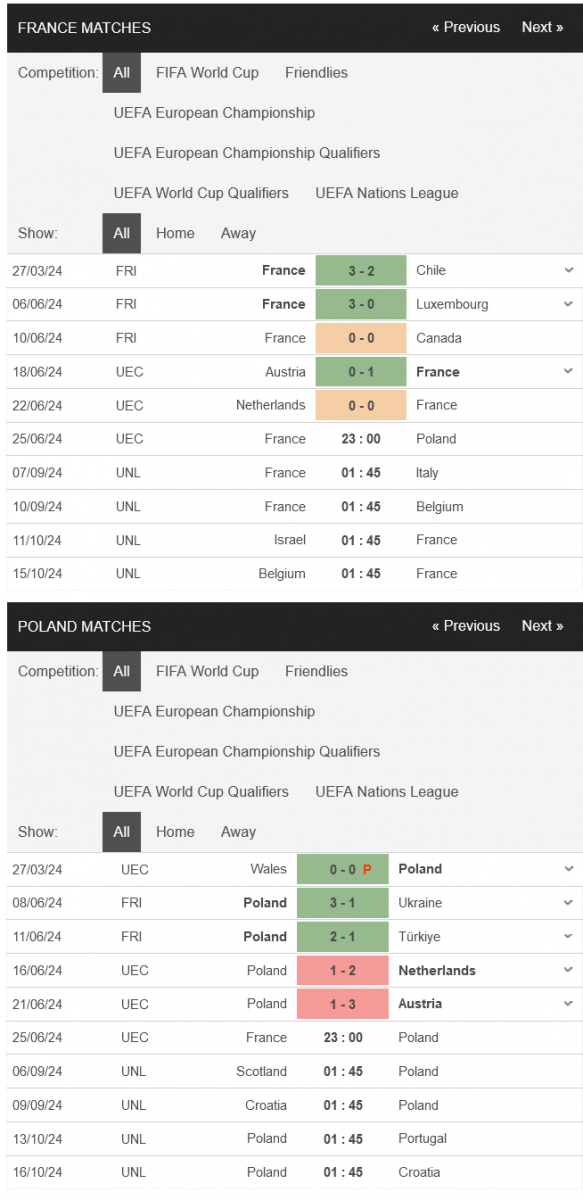The width and height of the screenshot is (583, 1200).
Task: Show only Away matches for Poland
Action: point(238,832)
